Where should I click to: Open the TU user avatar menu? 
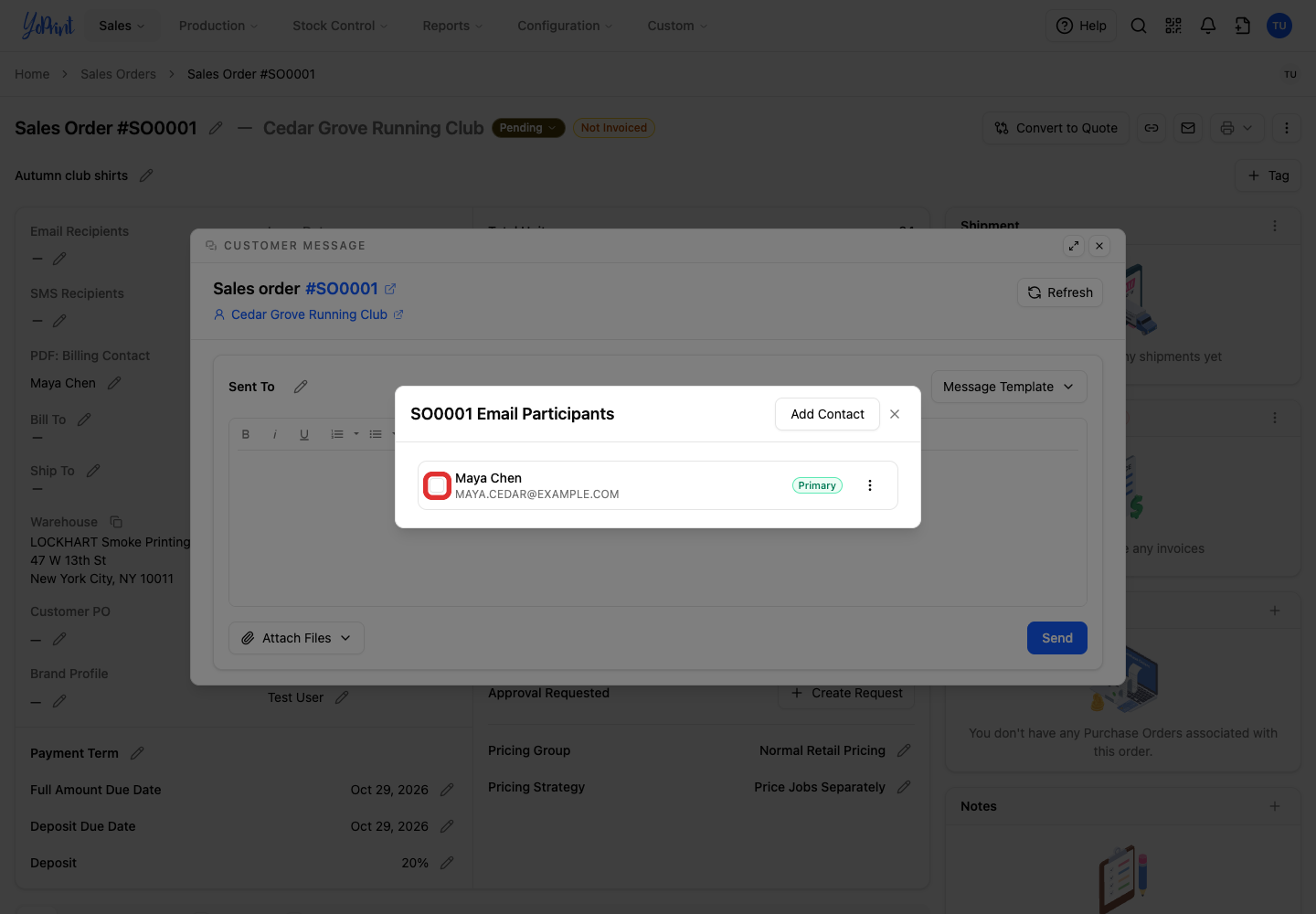[1279, 26]
